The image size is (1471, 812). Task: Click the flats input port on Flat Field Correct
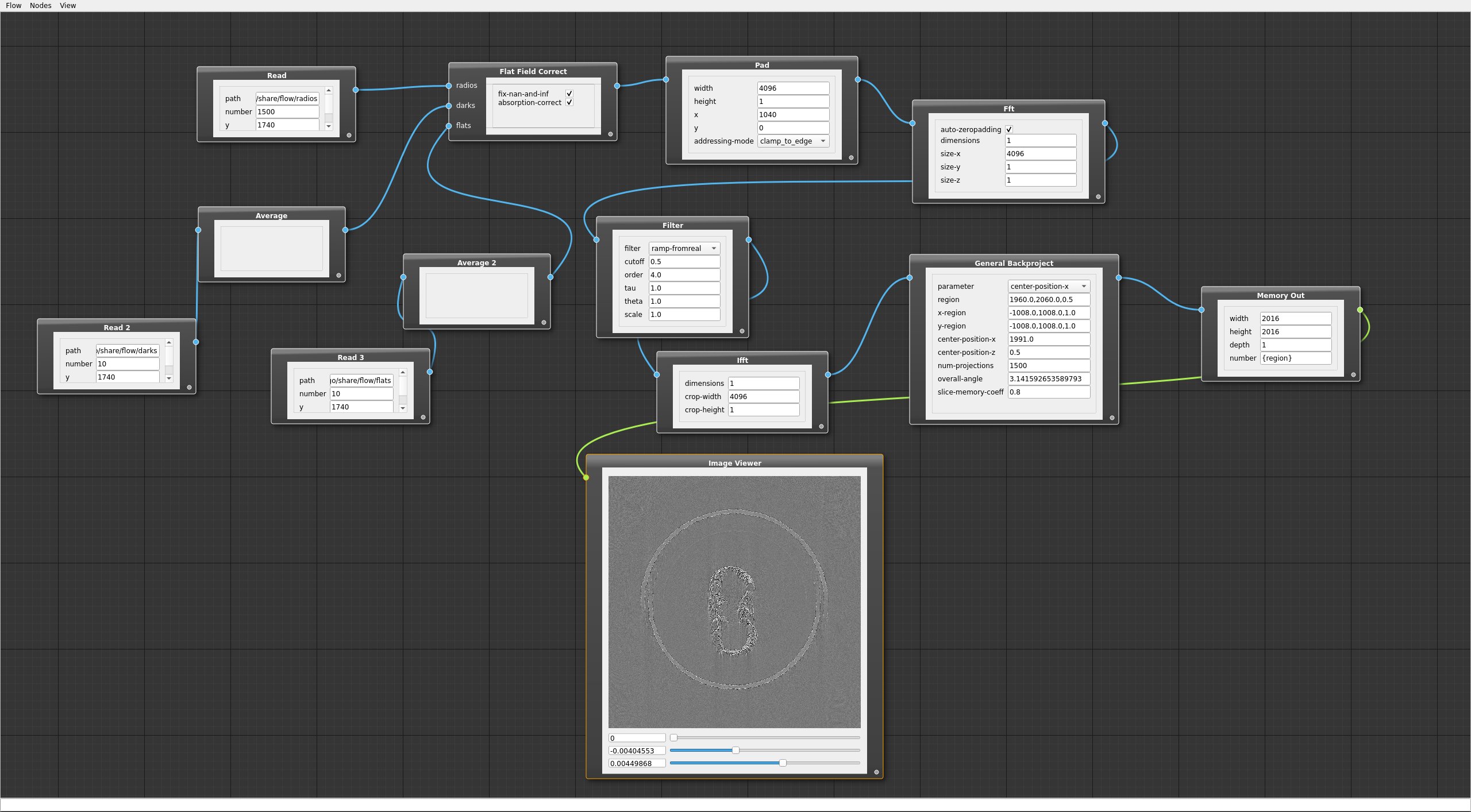click(x=449, y=126)
